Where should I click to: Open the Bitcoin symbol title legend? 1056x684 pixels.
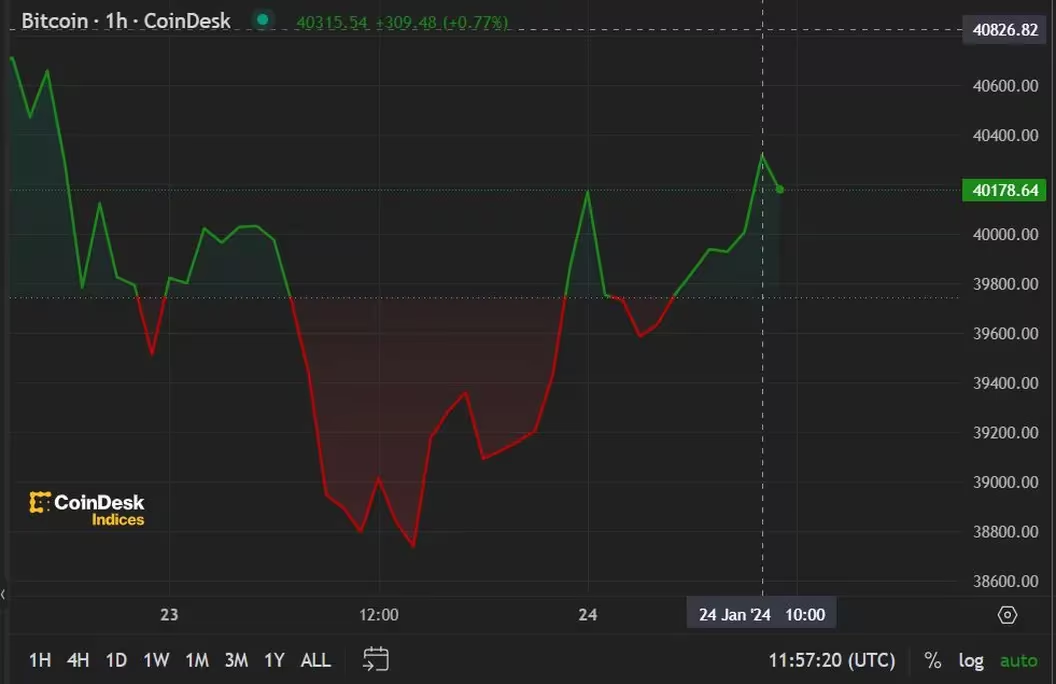(126, 21)
